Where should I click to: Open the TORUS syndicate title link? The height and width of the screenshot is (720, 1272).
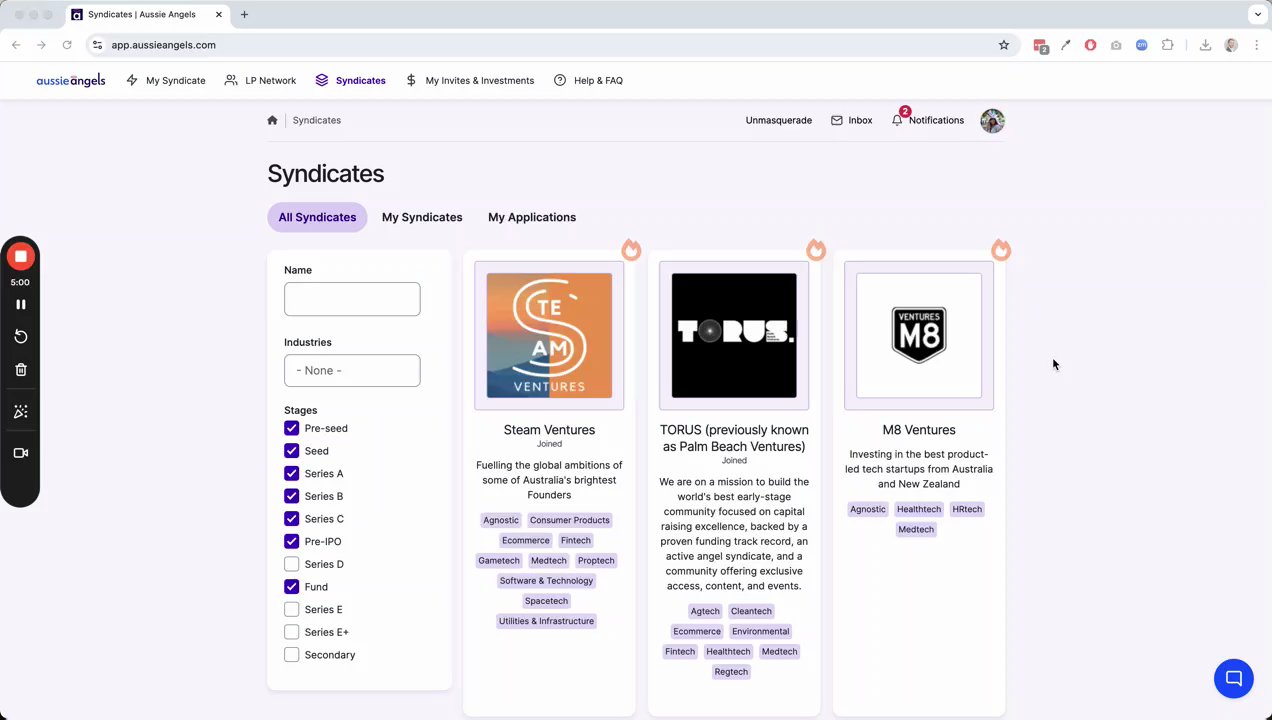[734, 438]
